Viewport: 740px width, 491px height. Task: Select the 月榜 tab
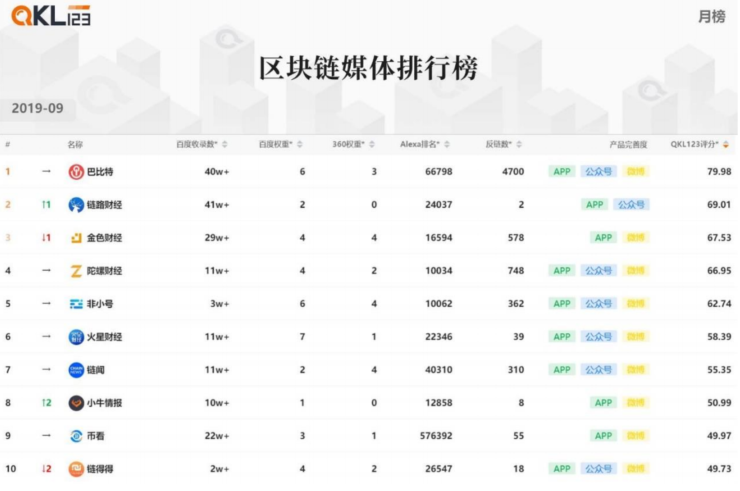click(x=712, y=17)
